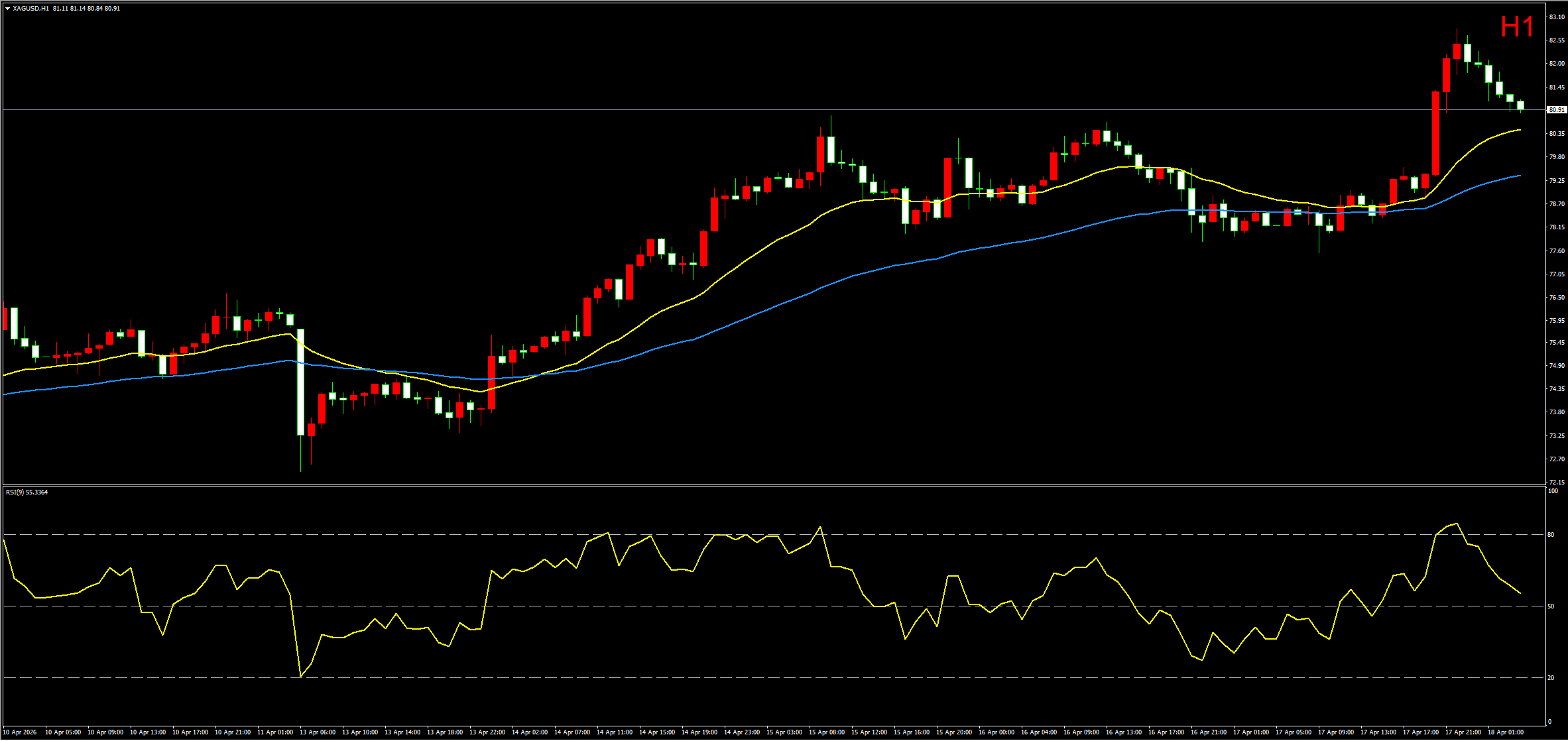Image resolution: width=1568 pixels, height=741 pixels.
Task: Click the 16 Apr 13:00 time label
Action: [1124, 732]
